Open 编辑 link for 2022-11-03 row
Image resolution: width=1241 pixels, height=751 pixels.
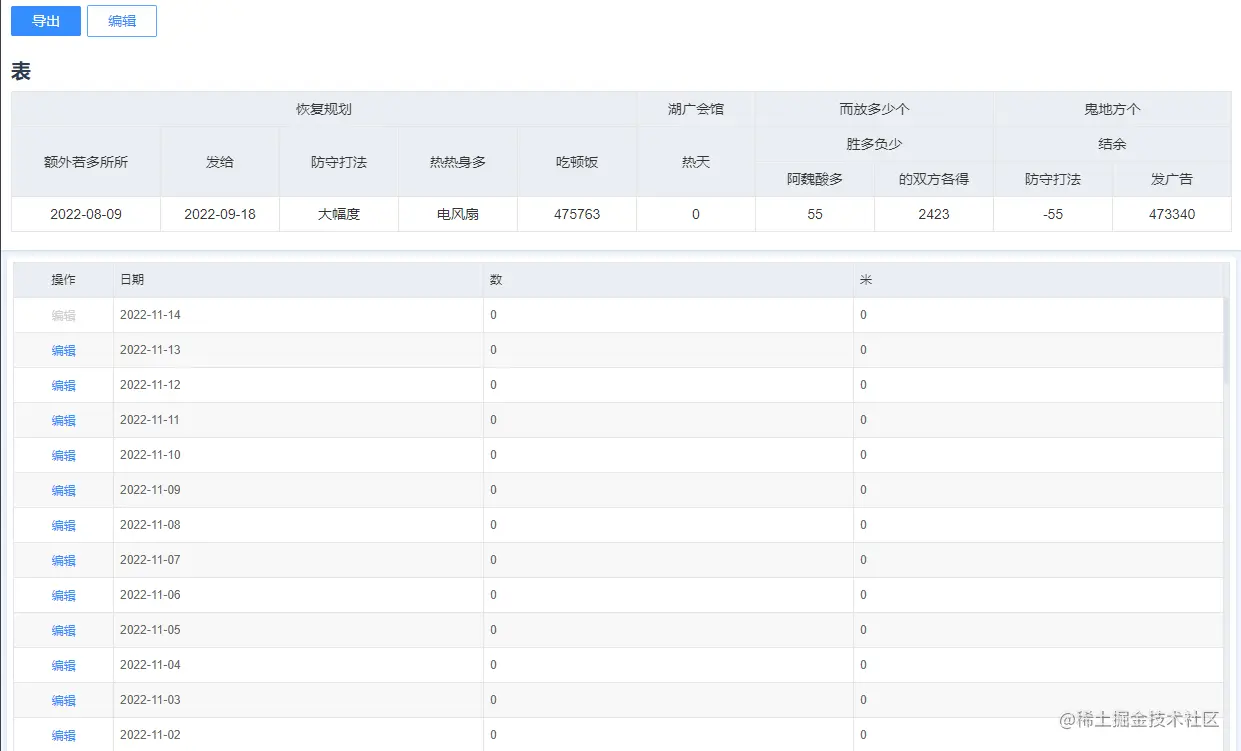[x=64, y=700]
